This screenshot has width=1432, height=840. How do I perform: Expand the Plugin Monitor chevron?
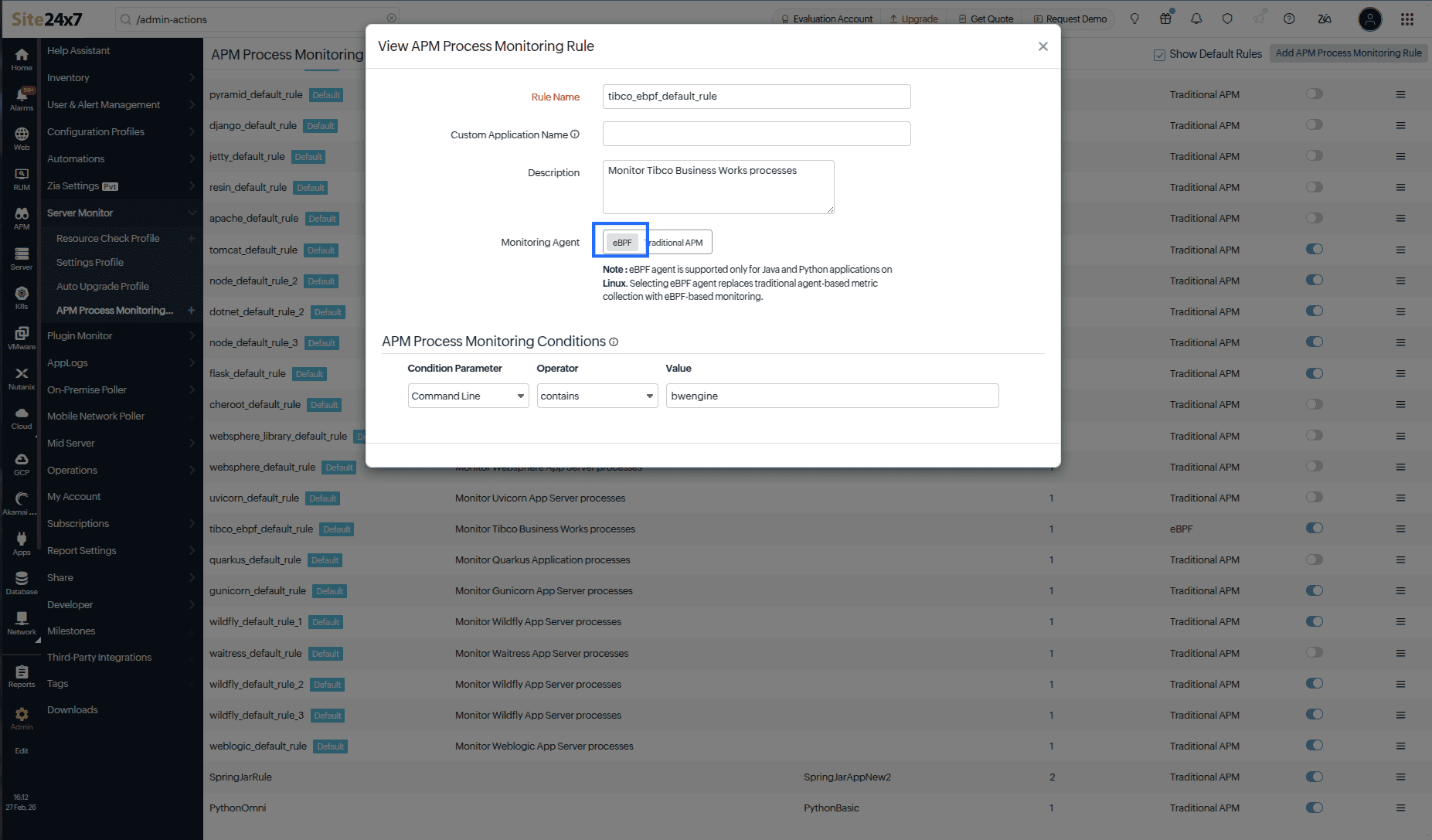tap(192, 335)
